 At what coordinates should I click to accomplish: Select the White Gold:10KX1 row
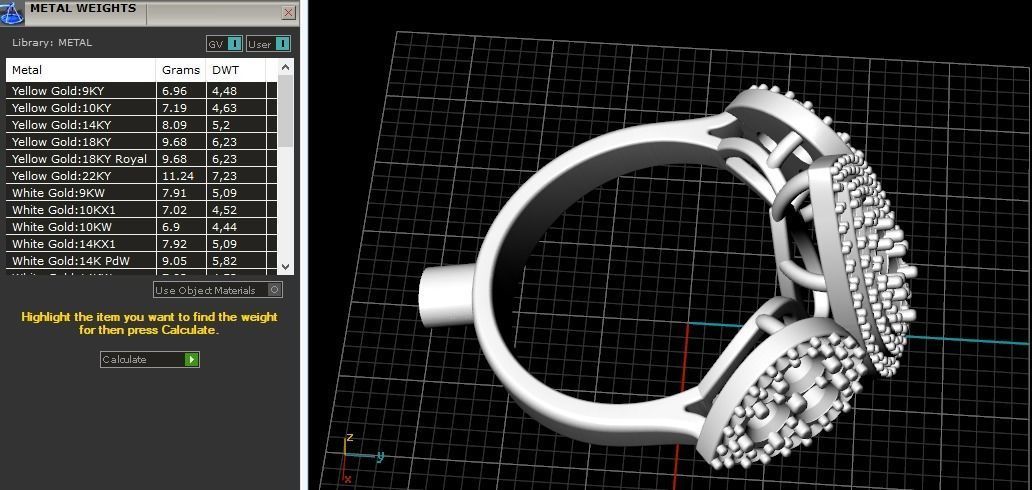pos(142,210)
